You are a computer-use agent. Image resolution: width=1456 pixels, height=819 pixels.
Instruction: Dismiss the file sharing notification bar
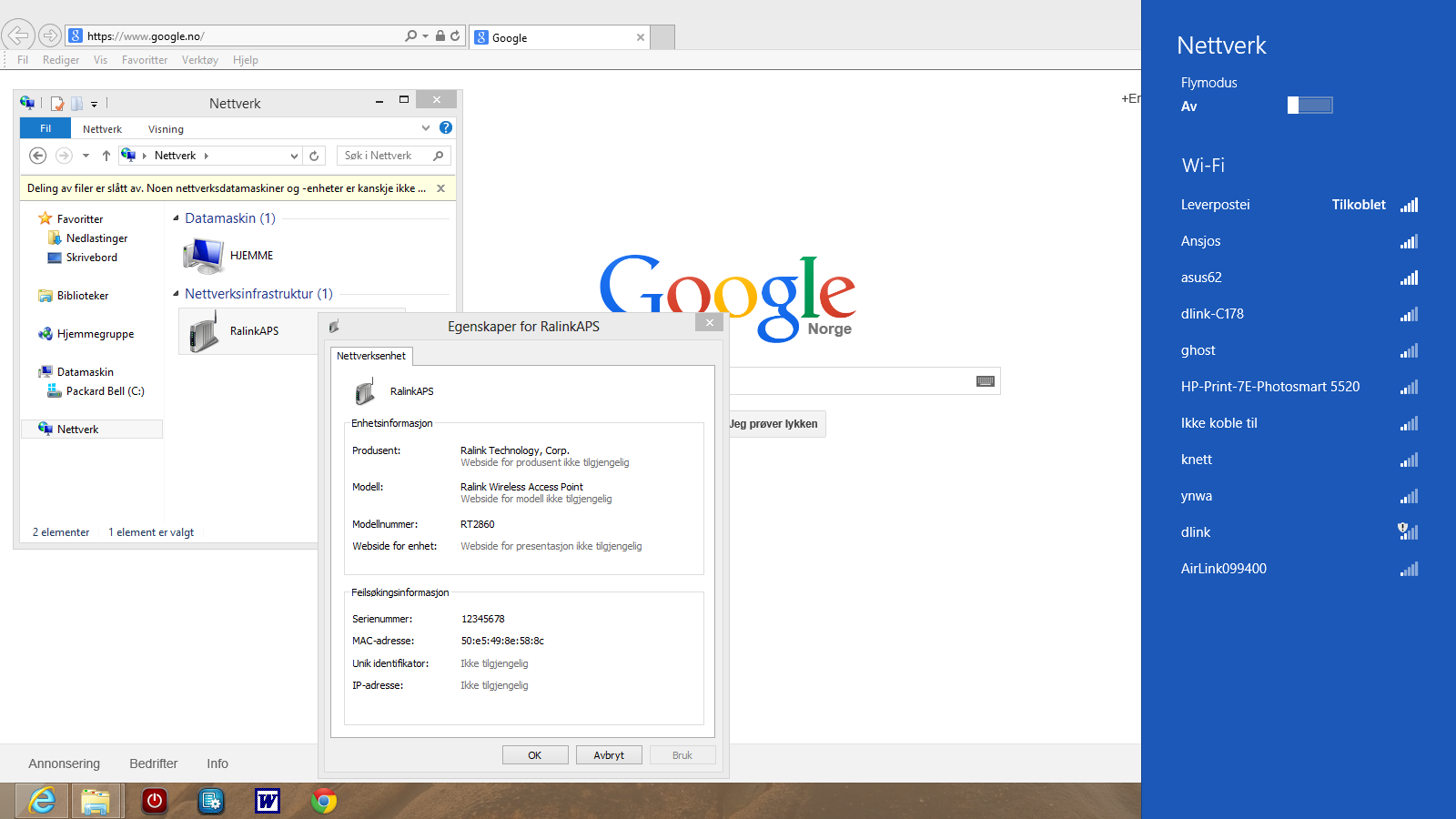coord(441,188)
